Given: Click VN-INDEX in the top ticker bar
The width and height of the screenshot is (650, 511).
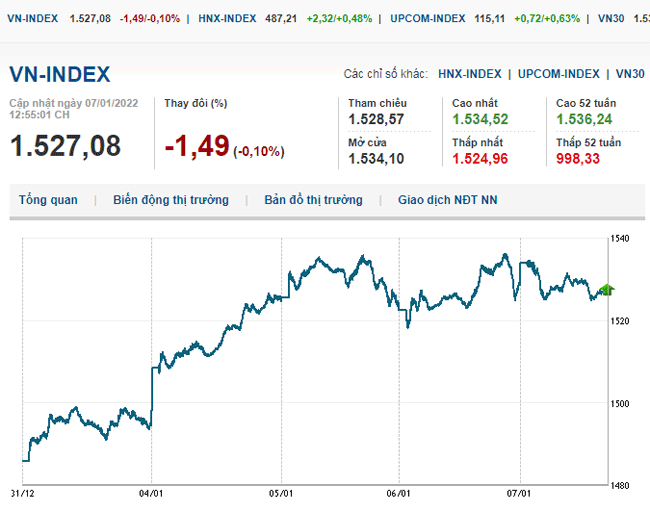Looking at the screenshot, I should 32,18.
